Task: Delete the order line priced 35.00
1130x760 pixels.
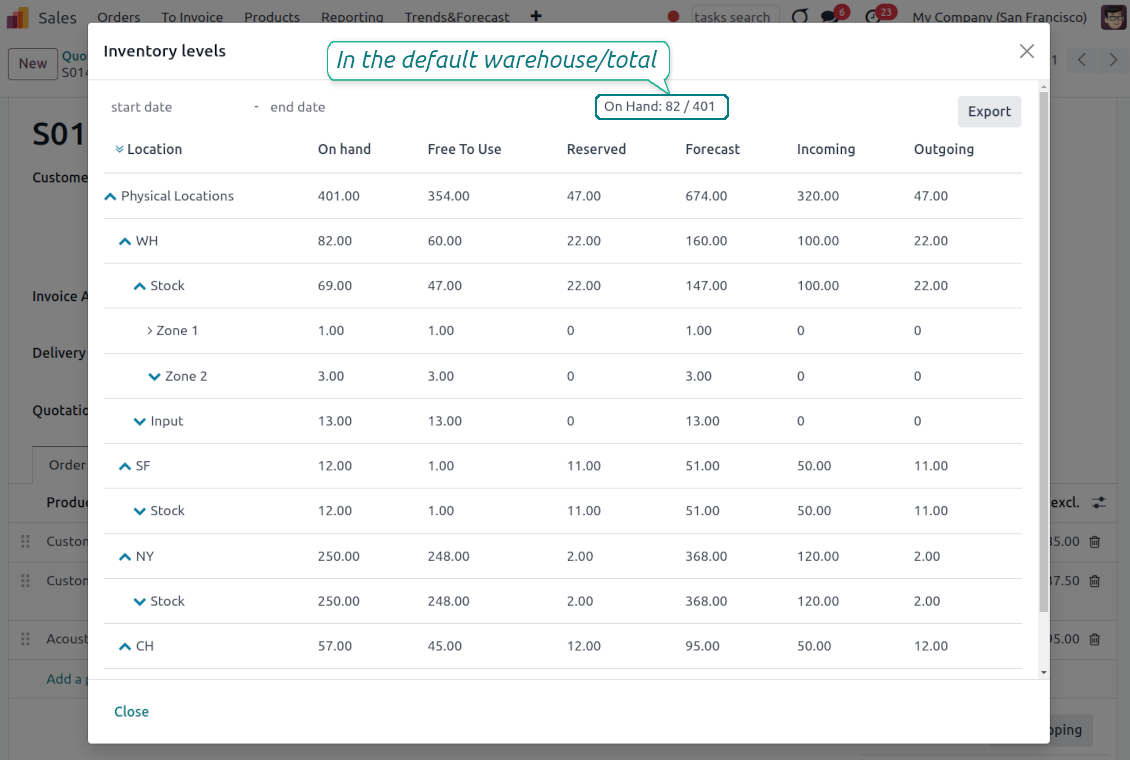Action: tap(1095, 542)
